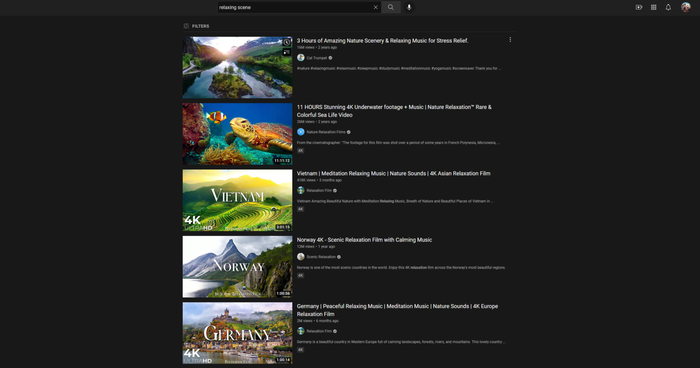This screenshot has width=700, height=368.
Task: Click the Cat Trumpet channel avatar
Action: 301,58
